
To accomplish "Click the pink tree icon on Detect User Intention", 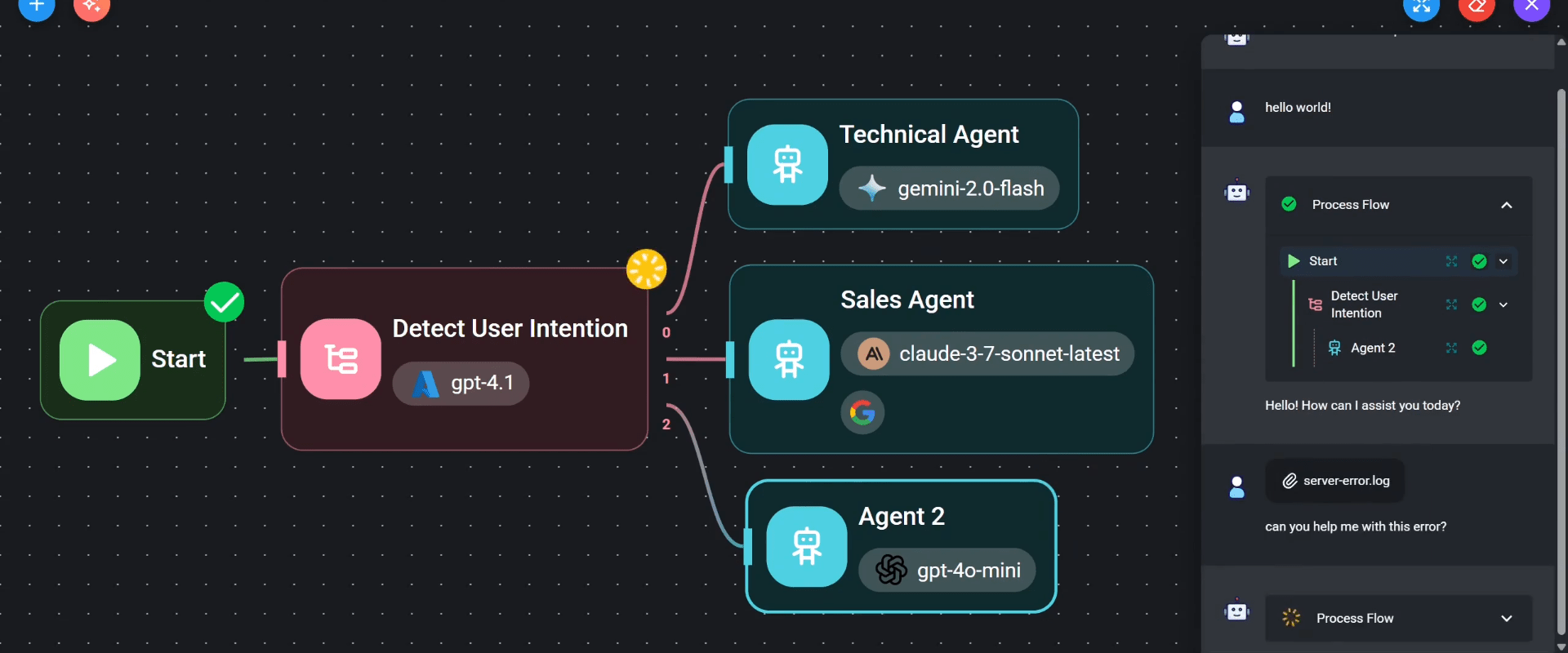I will point(341,359).
